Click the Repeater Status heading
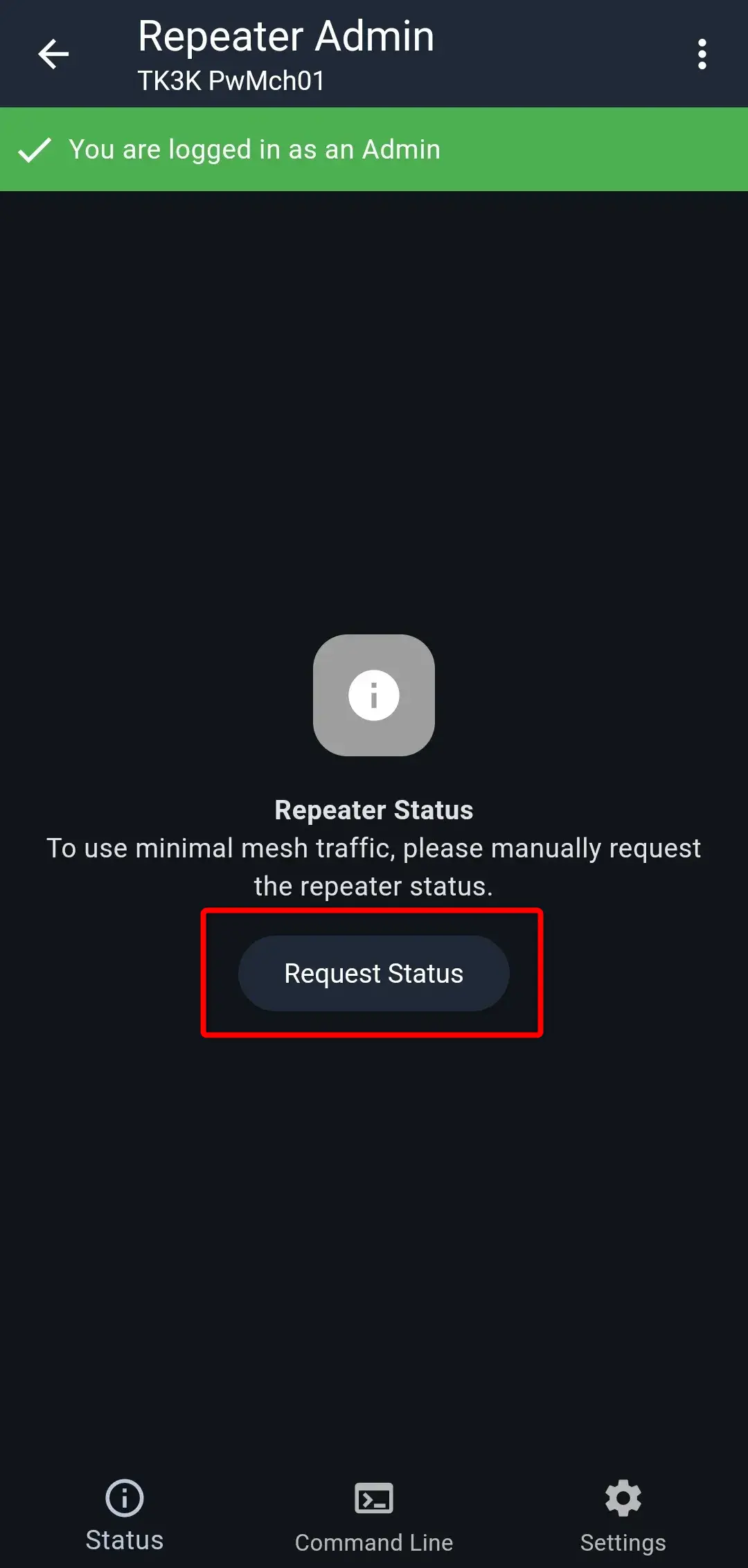The height and width of the screenshot is (1568, 748). [x=374, y=810]
